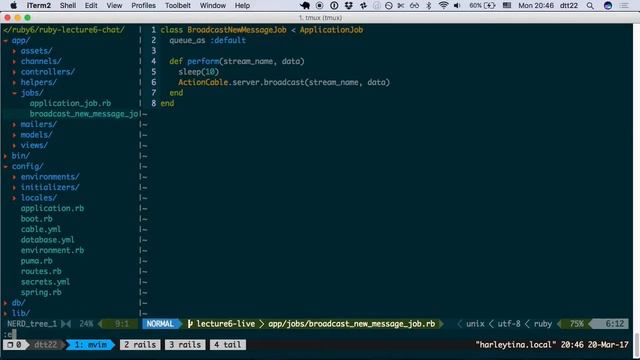Open database.yml in the file tree
This screenshot has width=640, height=360.
47,240
